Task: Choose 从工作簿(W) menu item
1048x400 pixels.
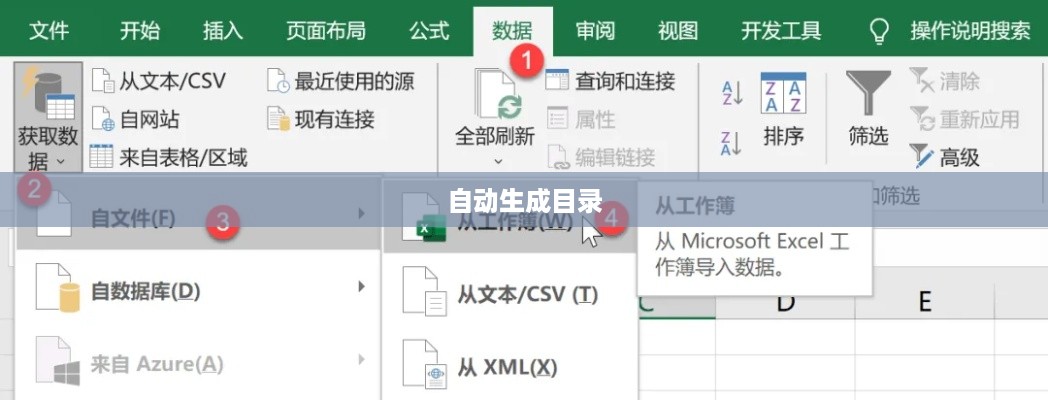Action: tap(510, 215)
